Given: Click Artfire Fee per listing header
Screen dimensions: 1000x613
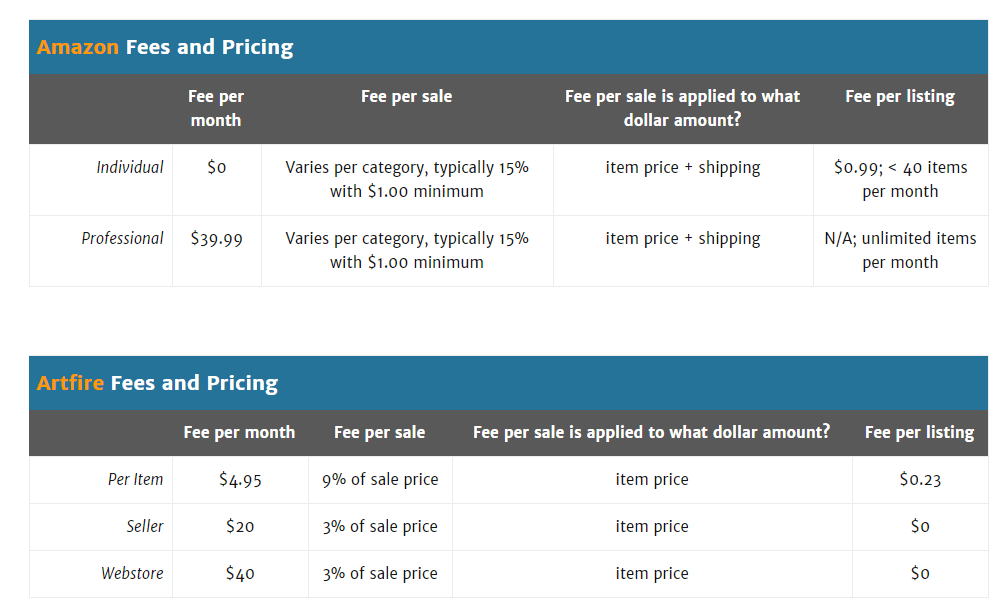Looking at the screenshot, I should click(919, 432).
